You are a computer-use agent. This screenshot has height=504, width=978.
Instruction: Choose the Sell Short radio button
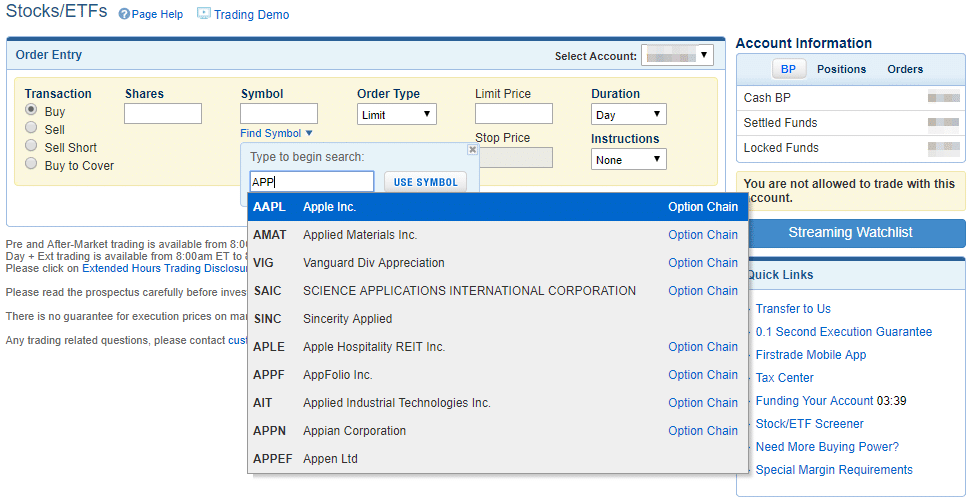click(x=31, y=146)
